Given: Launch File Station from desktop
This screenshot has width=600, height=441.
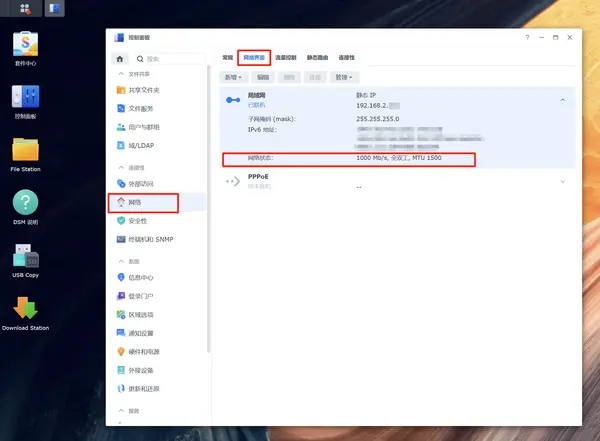Looking at the screenshot, I should 25,155.
